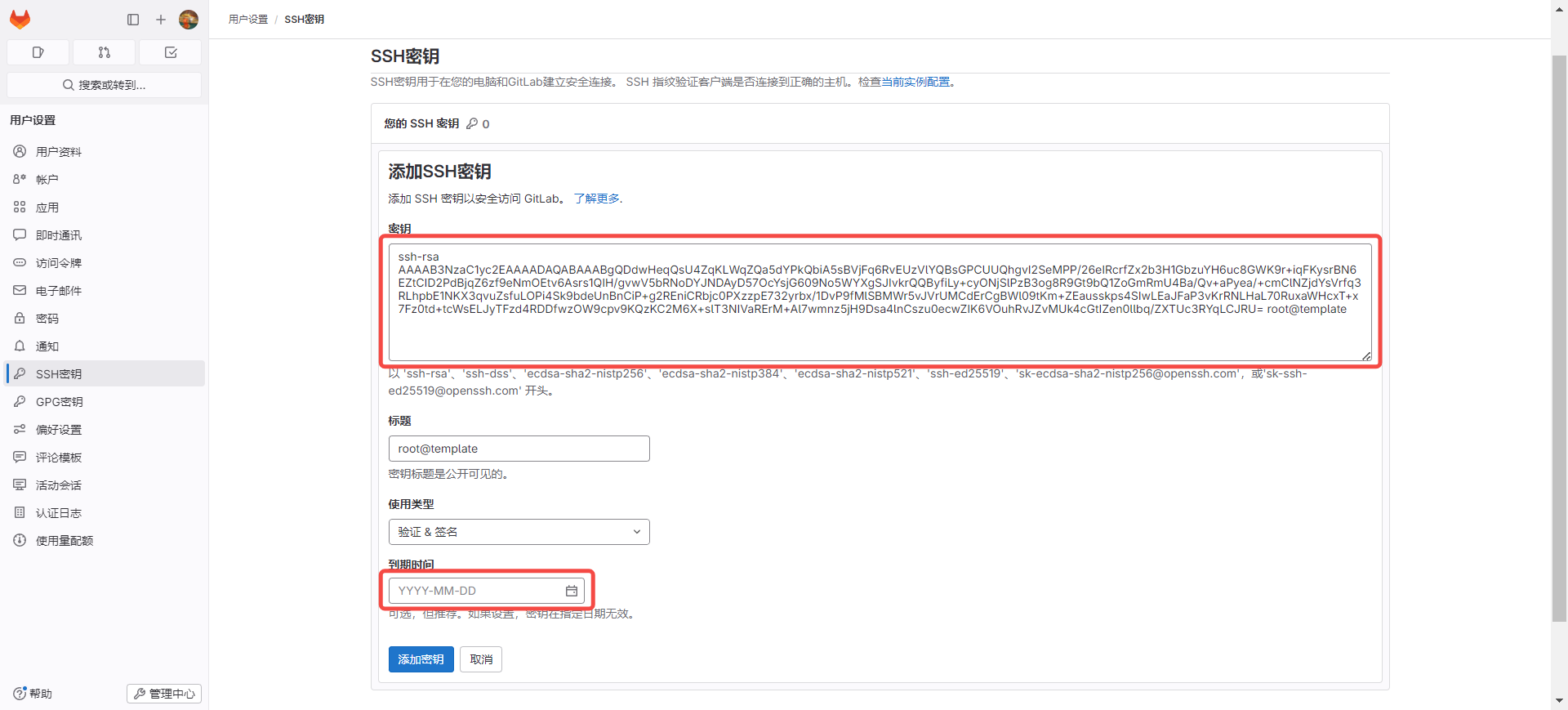Open GPG密钥 settings page
Image resolution: width=1568 pixels, height=710 pixels.
click(59, 402)
